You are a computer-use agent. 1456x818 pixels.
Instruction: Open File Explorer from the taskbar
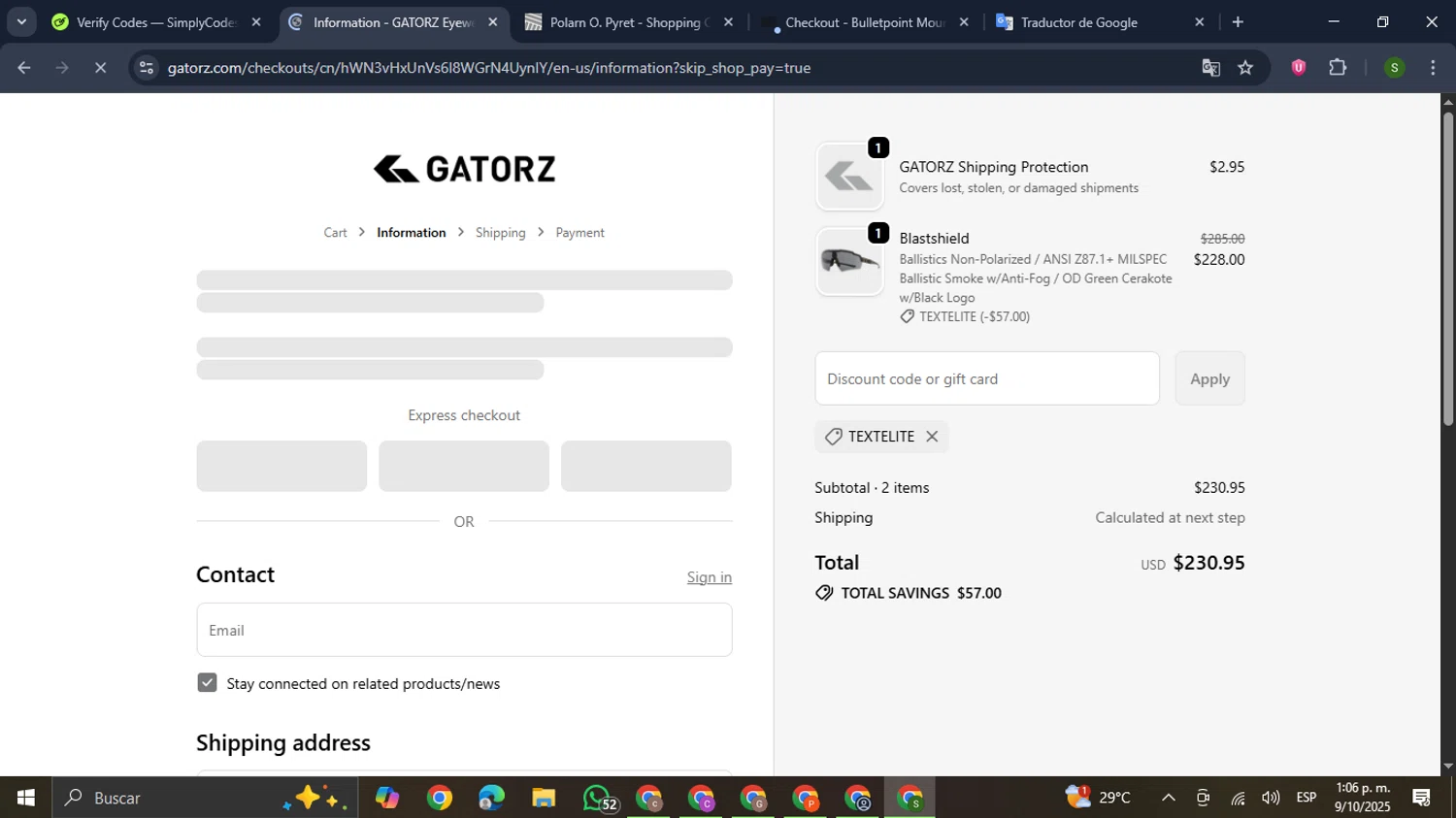coord(544,798)
